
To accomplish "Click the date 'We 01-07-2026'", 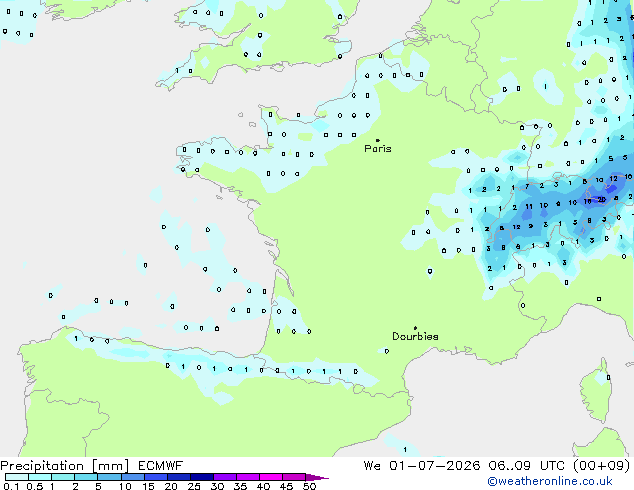I will [422, 466].
